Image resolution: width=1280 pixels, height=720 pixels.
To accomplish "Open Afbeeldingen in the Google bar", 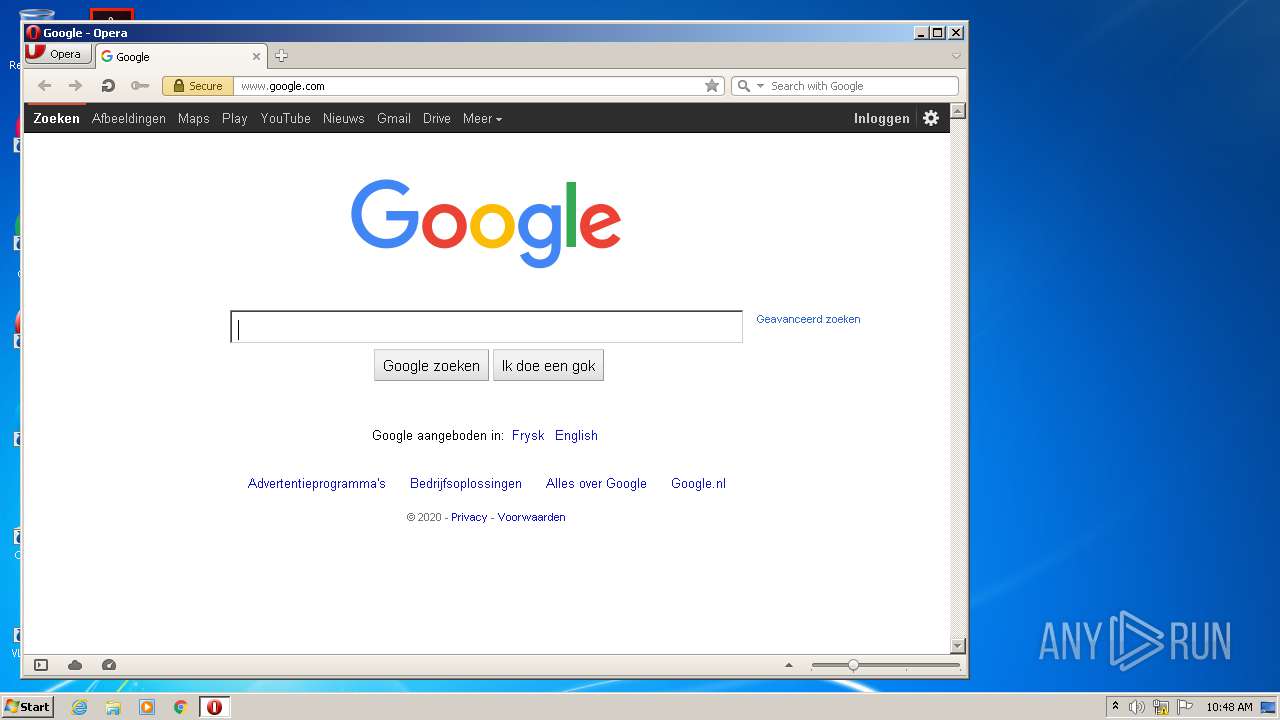I will pos(129,118).
